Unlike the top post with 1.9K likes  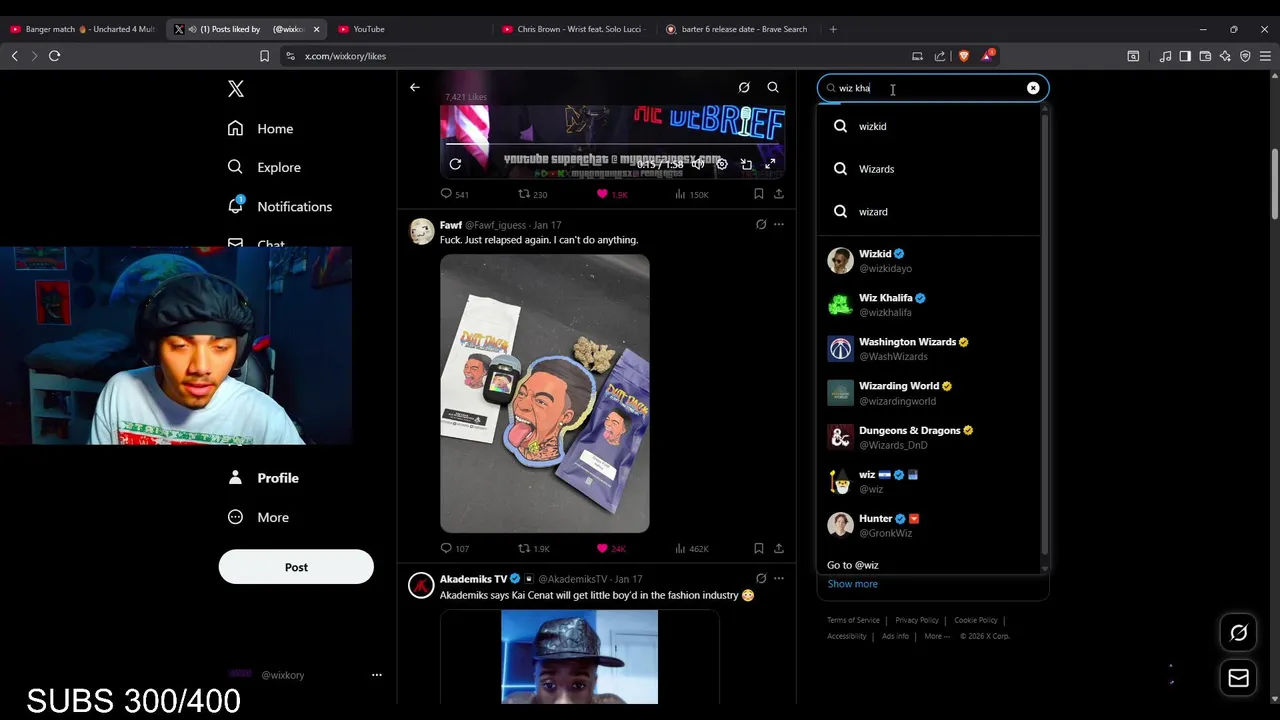pyautogui.click(x=612, y=194)
